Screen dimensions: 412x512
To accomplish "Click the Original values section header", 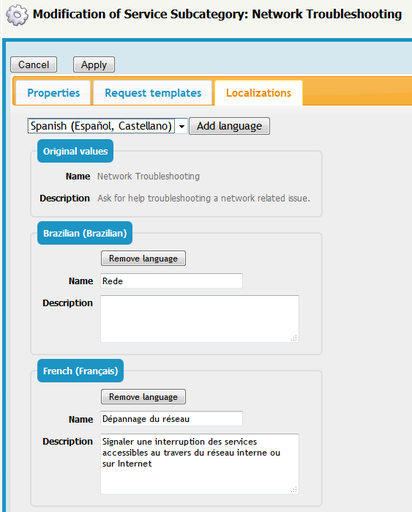I will click(75, 151).
